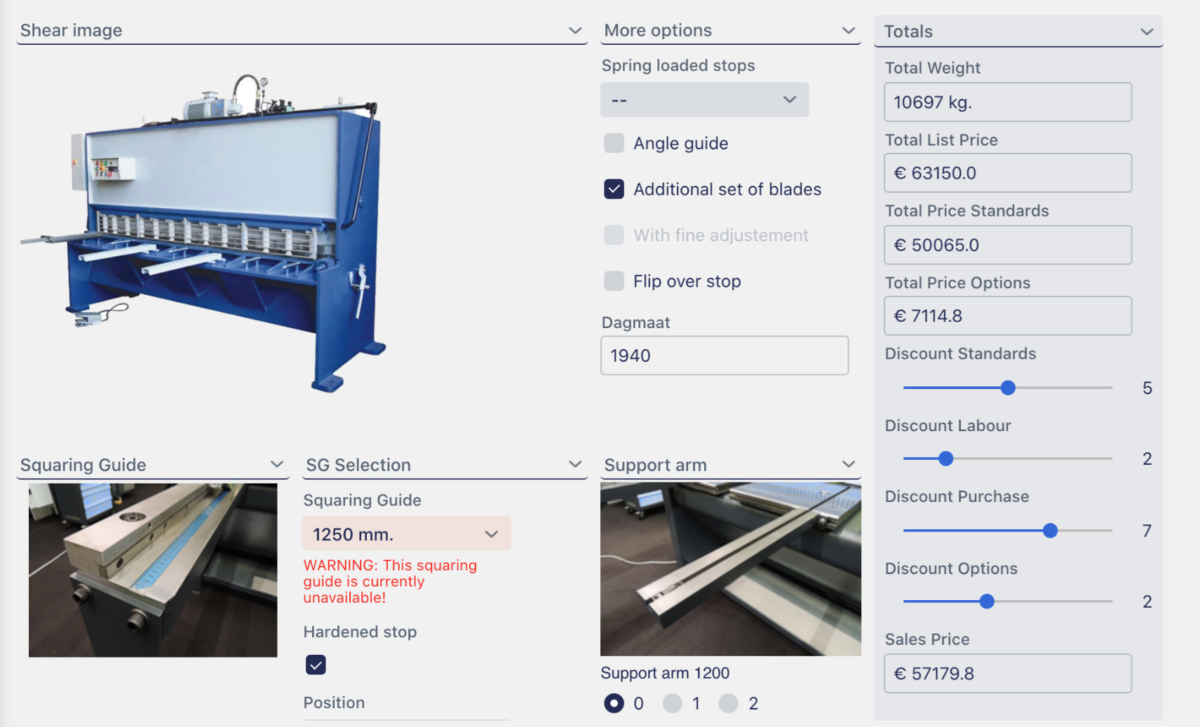Click the Discount Standards value 5

1147,388
